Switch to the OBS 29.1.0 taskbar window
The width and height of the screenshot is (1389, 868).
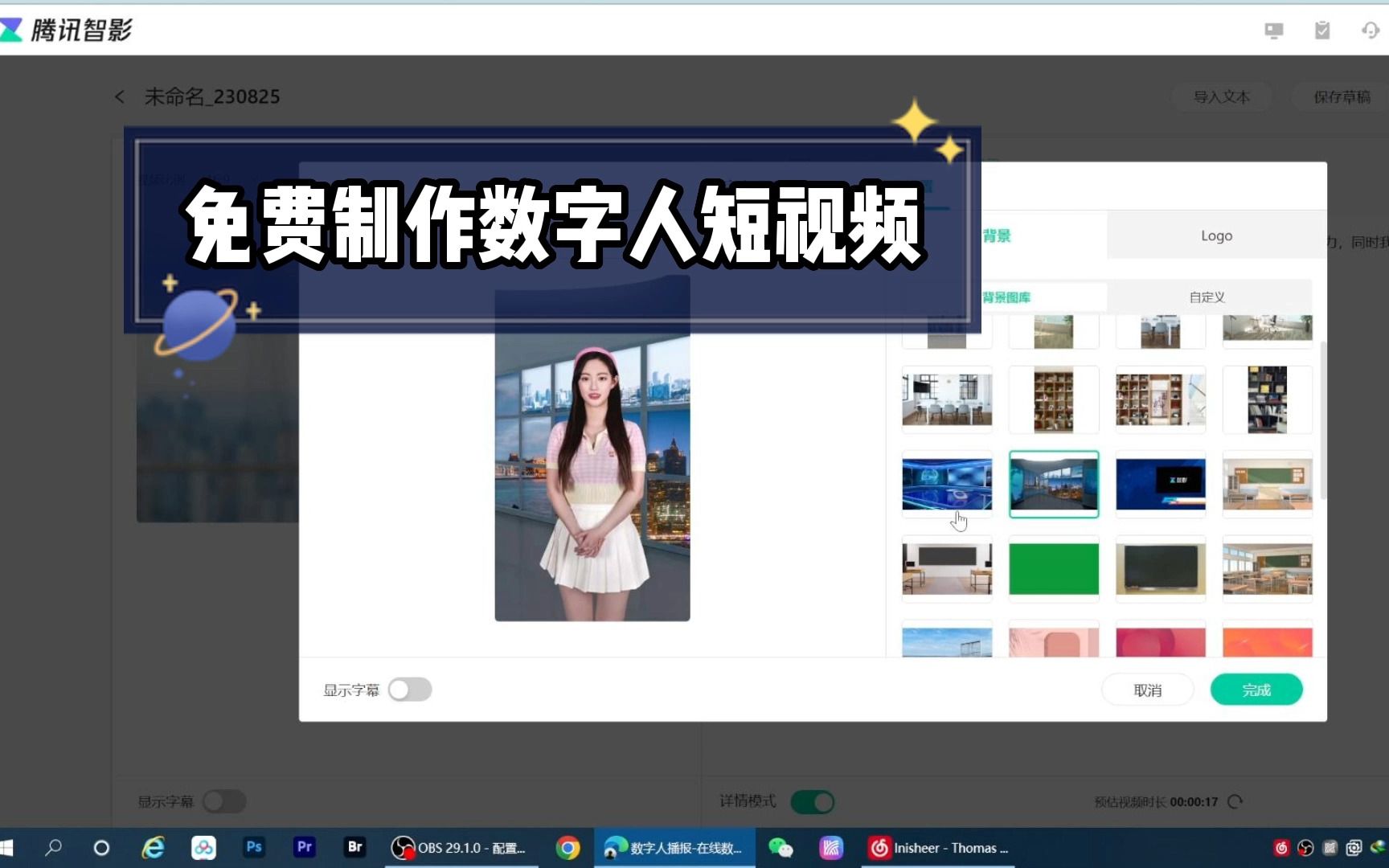point(460,847)
